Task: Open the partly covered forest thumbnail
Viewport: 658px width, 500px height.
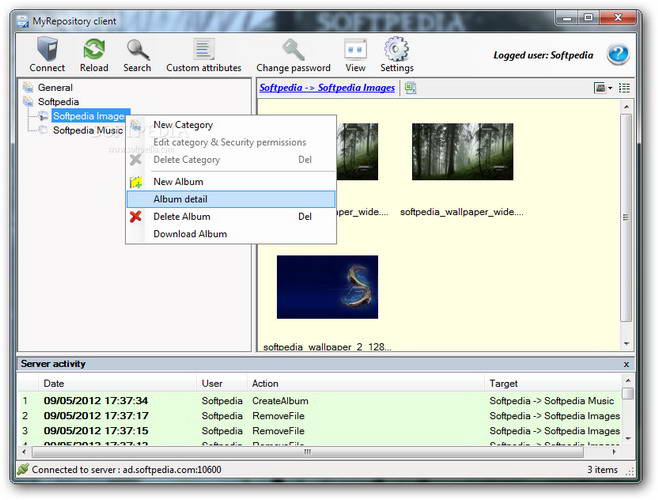Action: pos(357,152)
